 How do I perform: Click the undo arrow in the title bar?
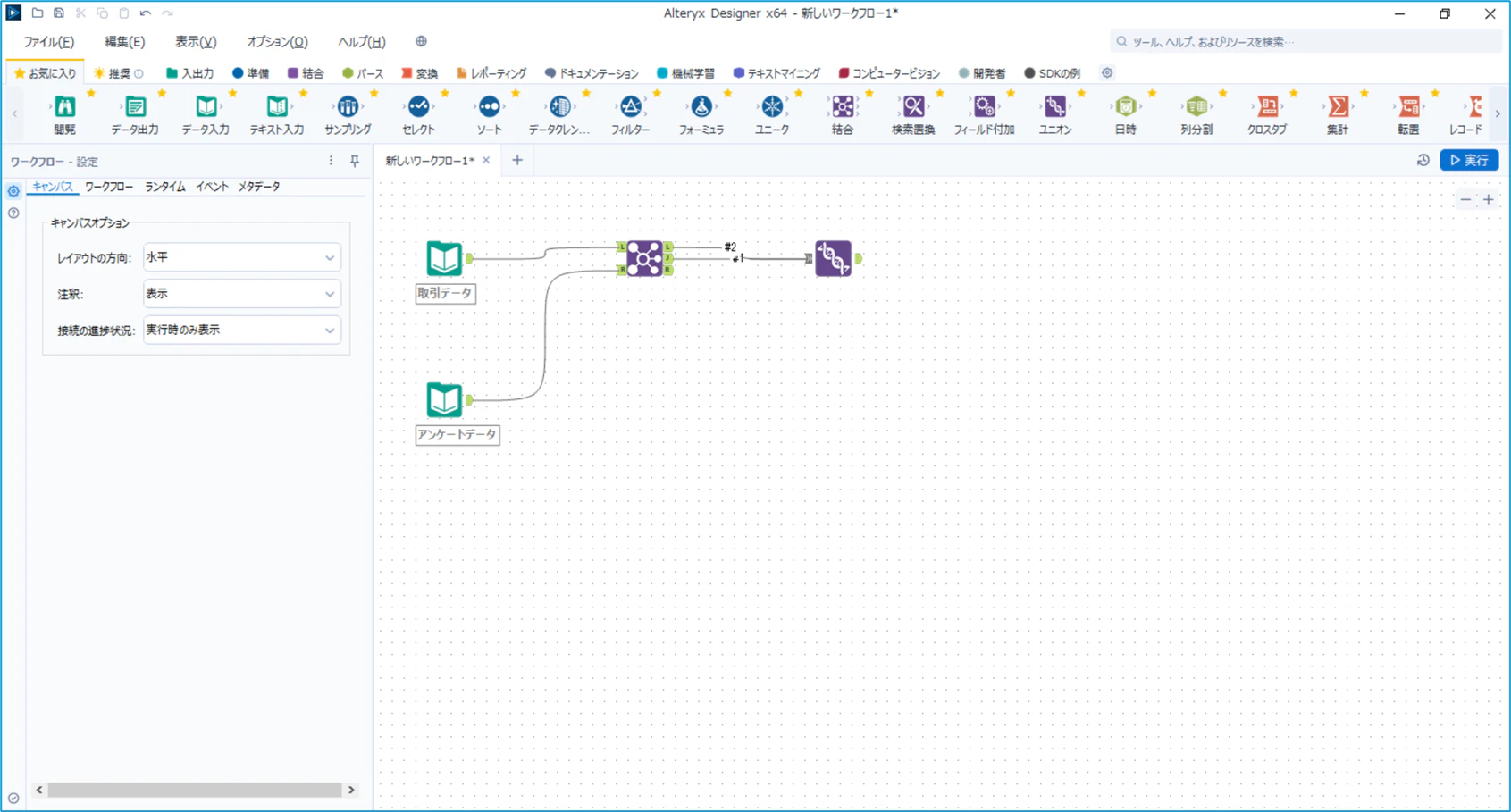point(146,13)
